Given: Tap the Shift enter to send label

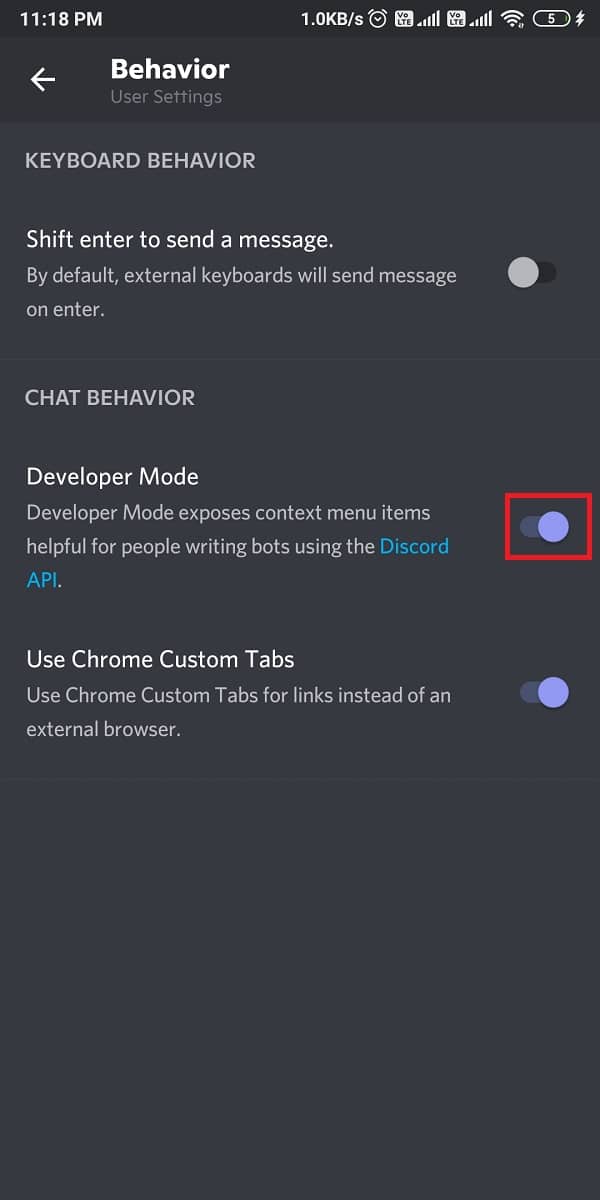Looking at the screenshot, I should [180, 240].
